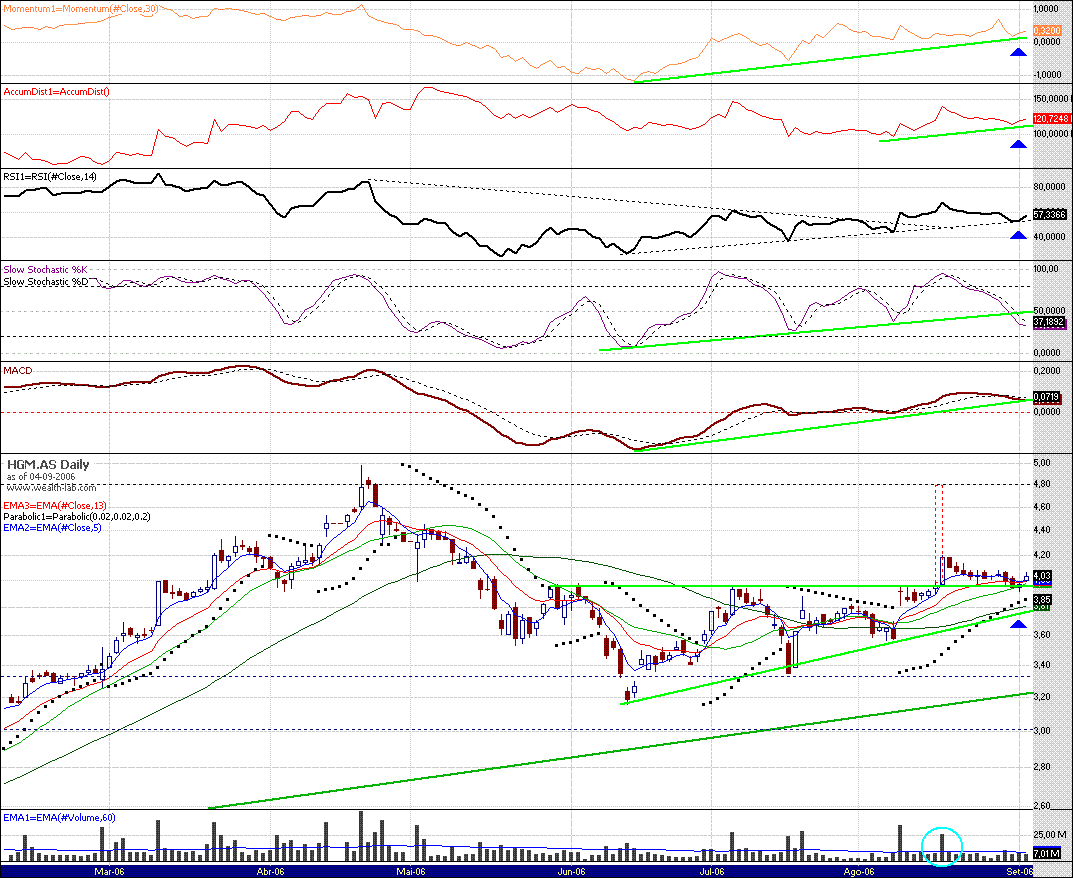Click the 0,0719 MACD value tag
This screenshot has width=1073, height=878.
[x=1047, y=396]
